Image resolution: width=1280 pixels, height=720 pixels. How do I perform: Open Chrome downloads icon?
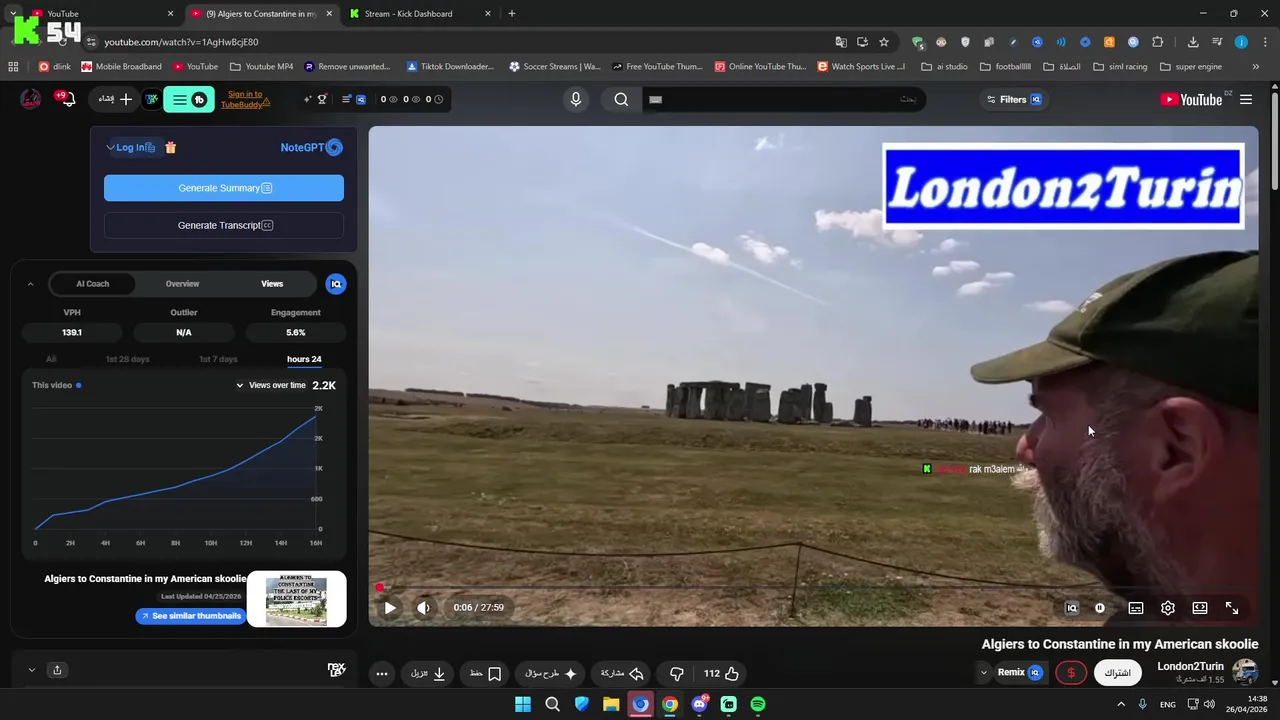pos(1193,42)
